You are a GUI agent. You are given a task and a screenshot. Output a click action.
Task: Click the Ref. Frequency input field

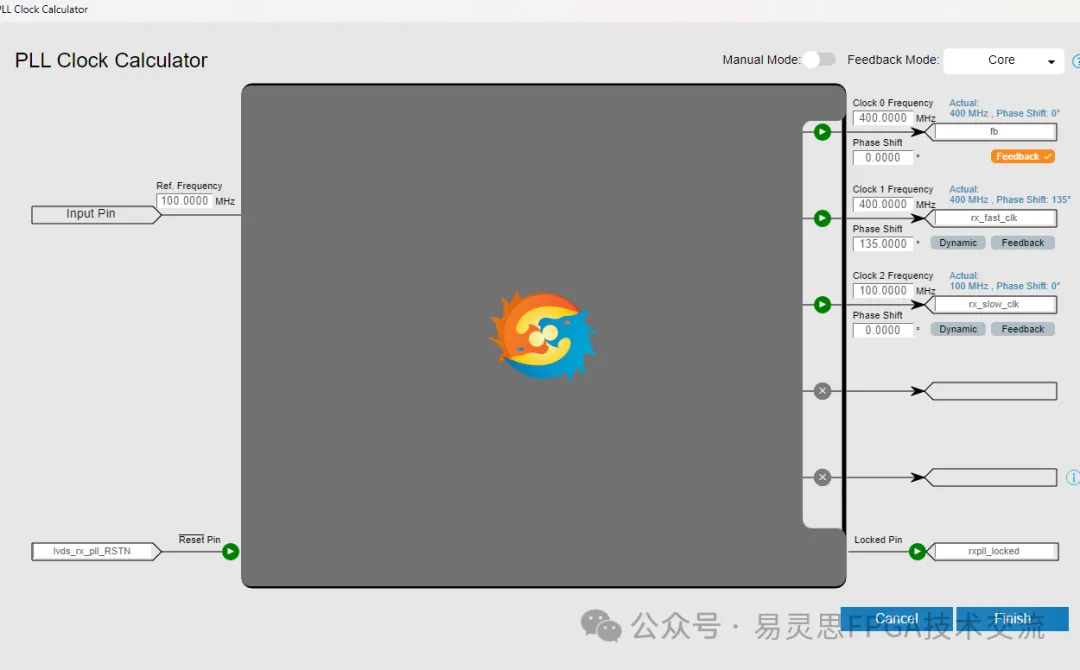[184, 201]
